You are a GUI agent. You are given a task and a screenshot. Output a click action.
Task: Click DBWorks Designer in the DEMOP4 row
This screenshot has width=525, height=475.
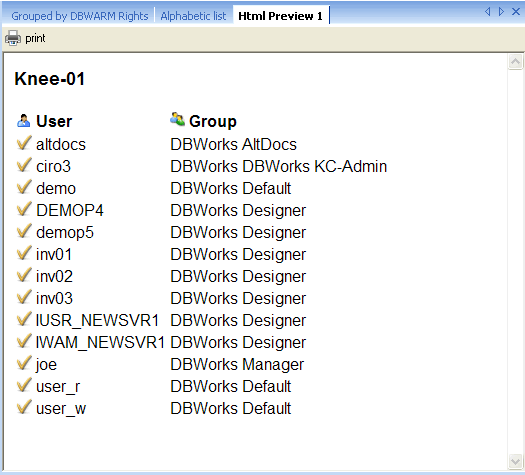click(238, 211)
